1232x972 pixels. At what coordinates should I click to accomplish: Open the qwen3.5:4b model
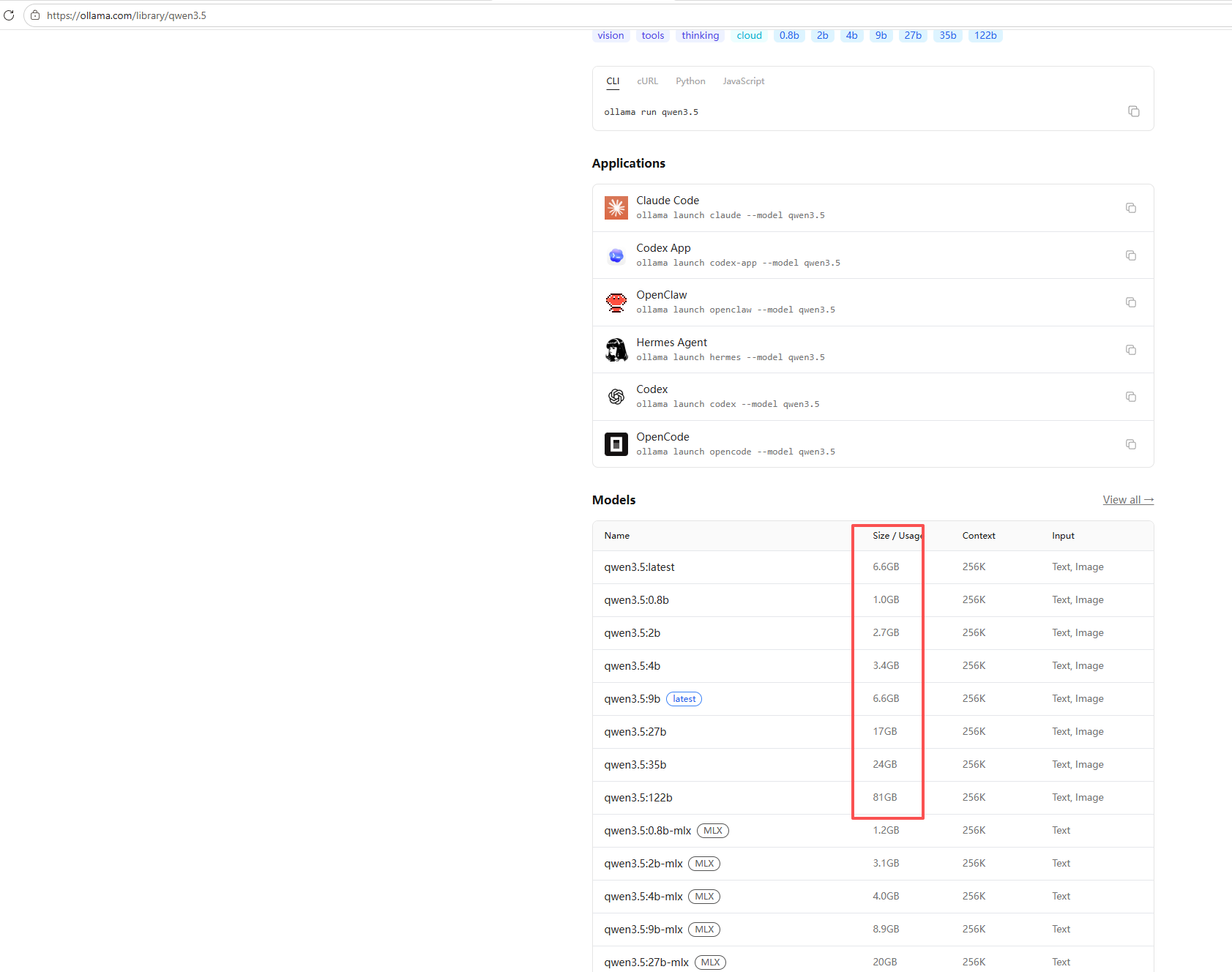pyautogui.click(x=632, y=666)
